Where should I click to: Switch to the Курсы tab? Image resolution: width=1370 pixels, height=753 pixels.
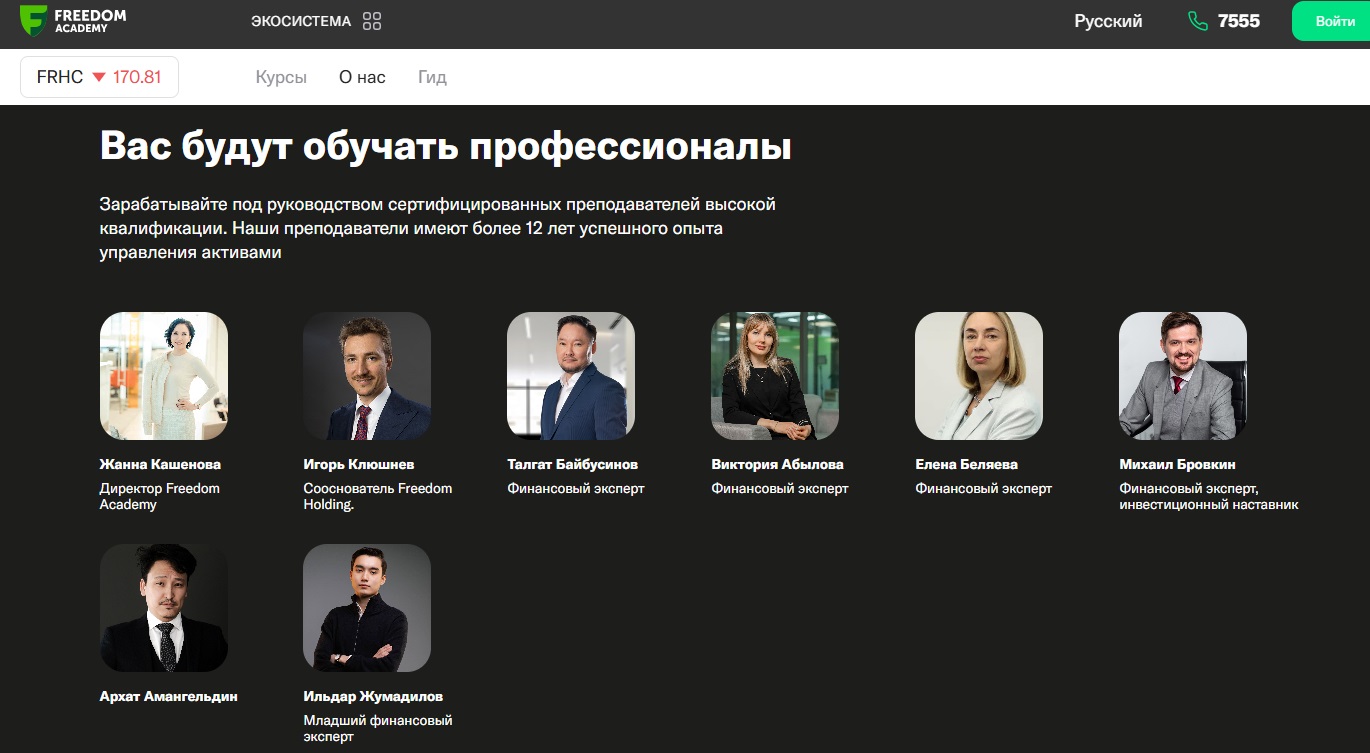pyautogui.click(x=281, y=76)
